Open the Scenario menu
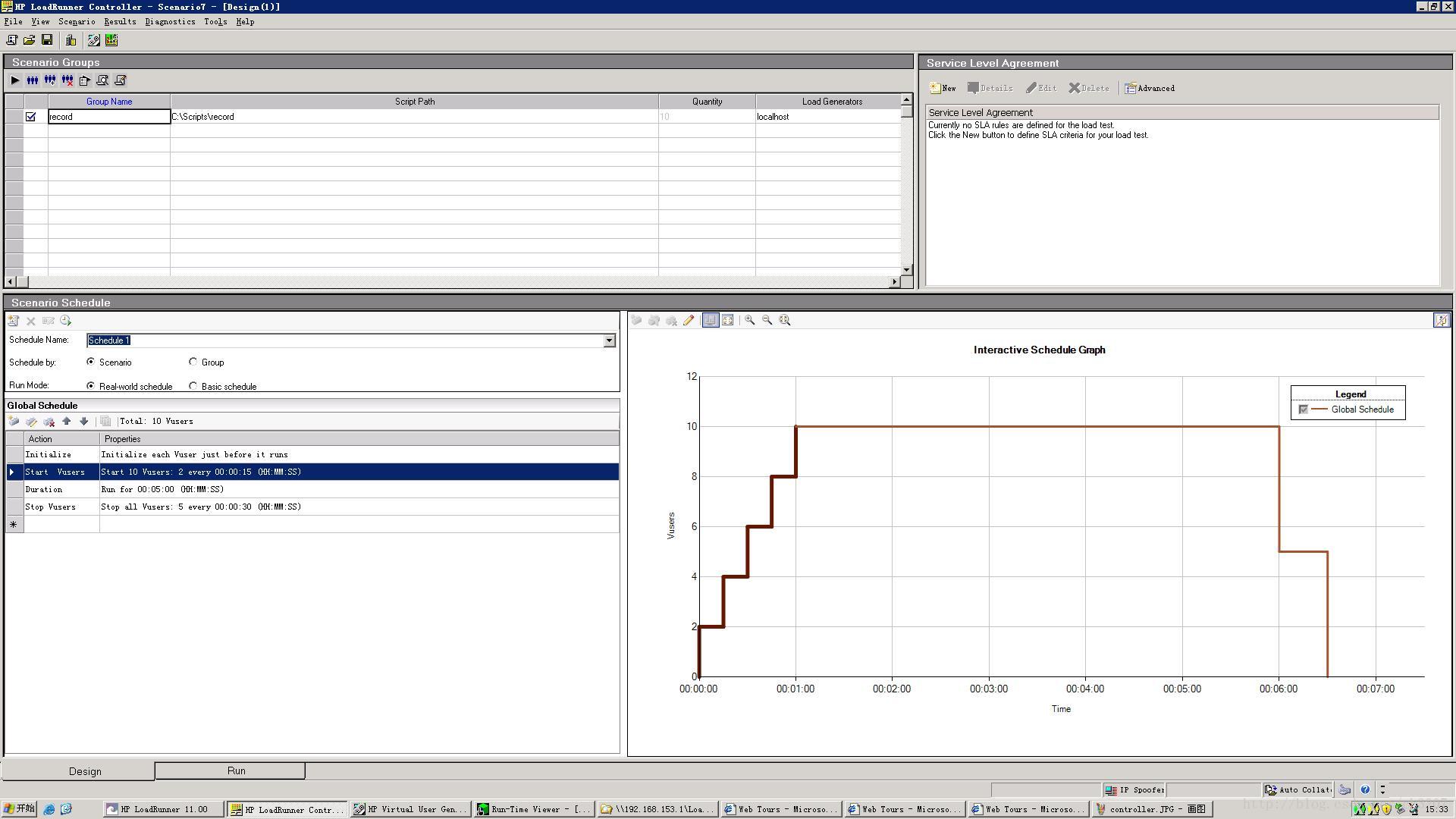 click(77, 22)
